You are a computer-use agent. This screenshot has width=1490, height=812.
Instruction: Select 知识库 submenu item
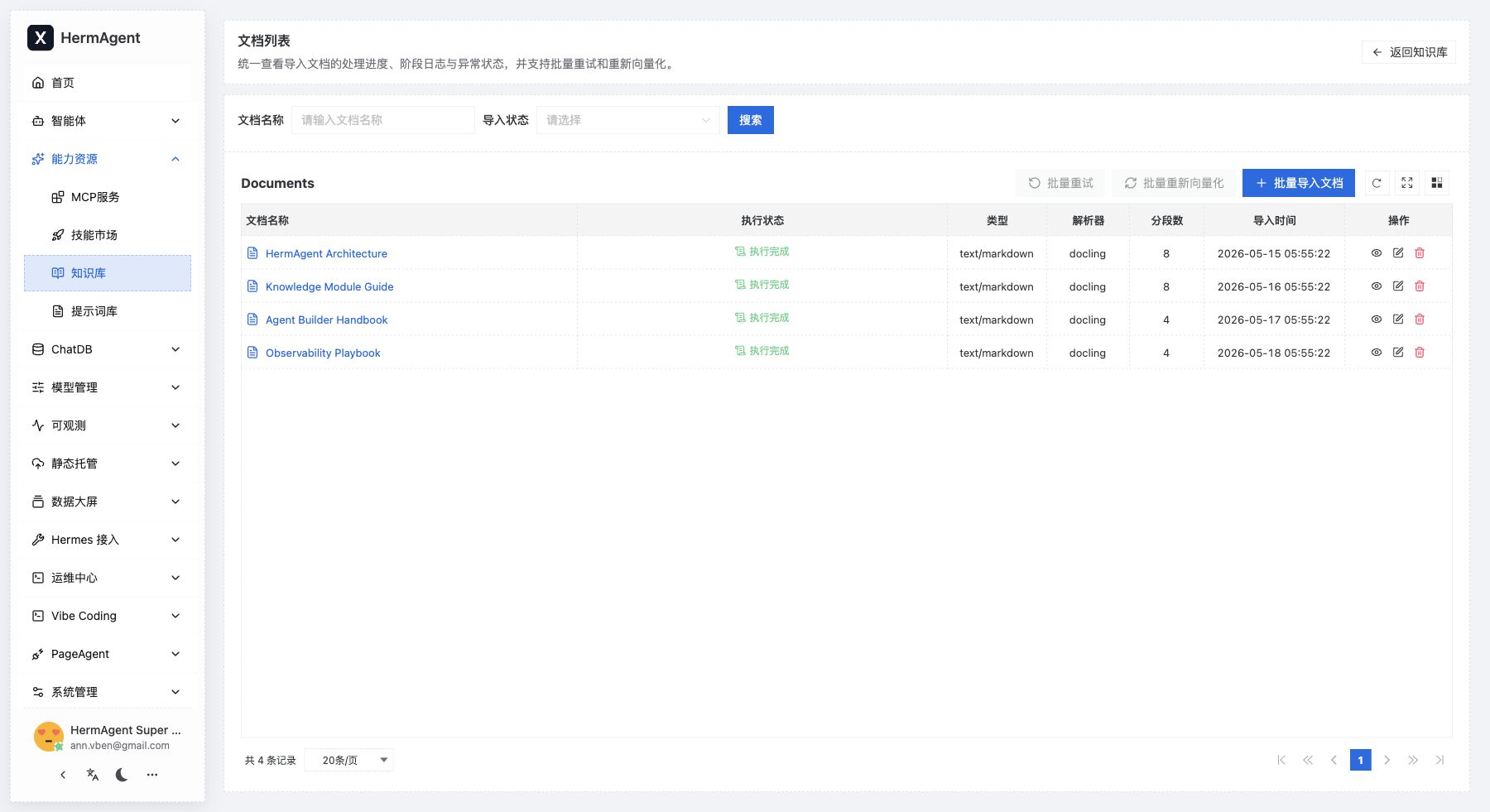(x=108, y=273)
